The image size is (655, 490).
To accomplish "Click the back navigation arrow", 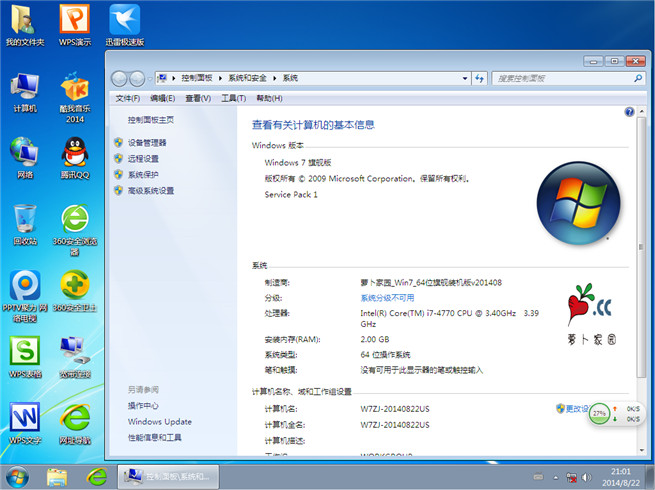I will click(119, 78).
